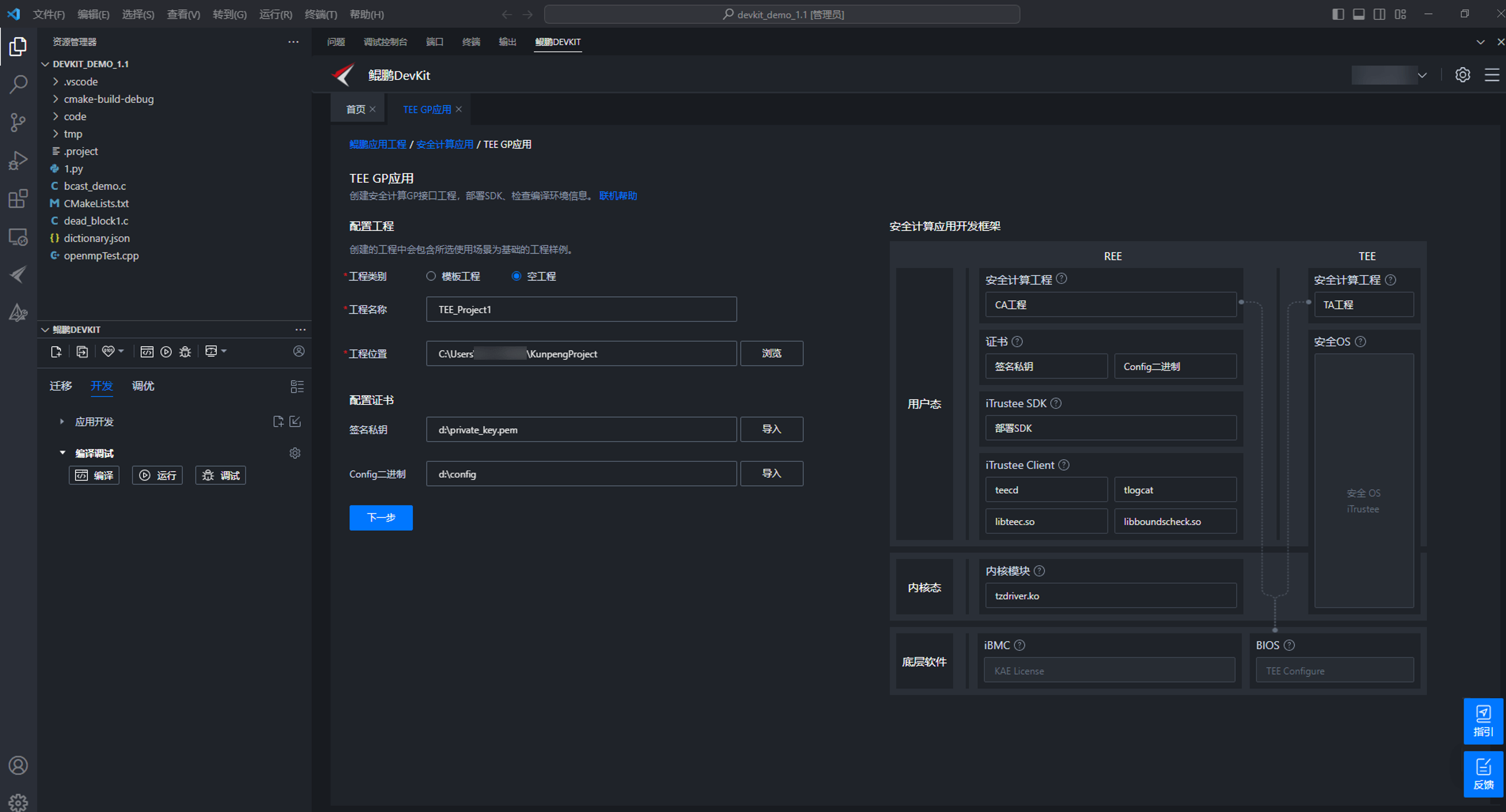Switch to the 调试控制台 panel tab
The image size is (1506, 812).
pyautogui.click(x=385, y=42)
